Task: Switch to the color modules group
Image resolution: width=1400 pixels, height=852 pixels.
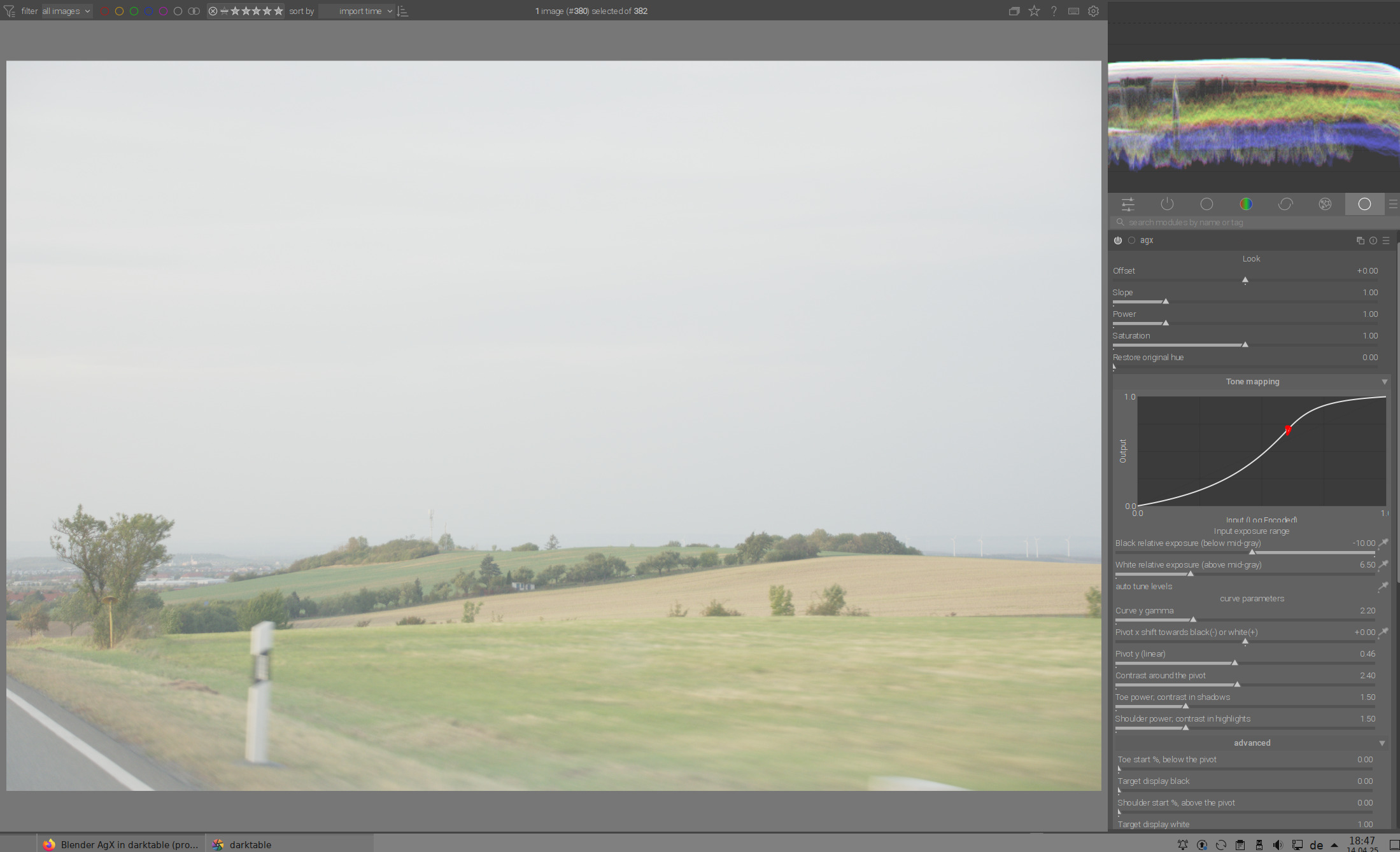Action: [1246, 204]
